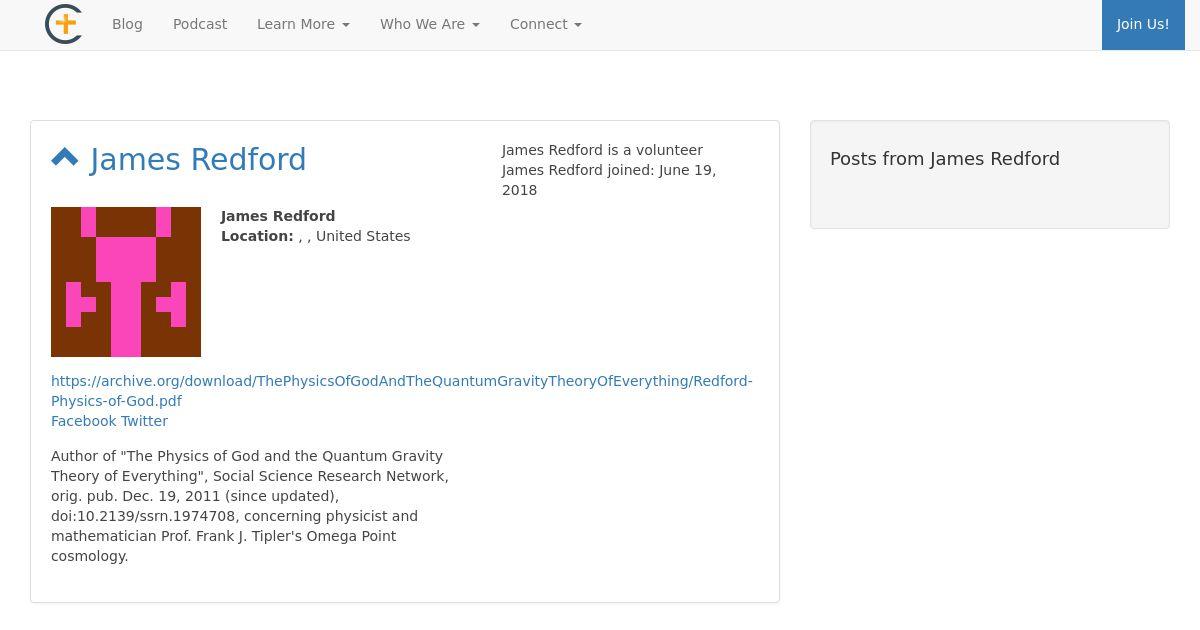This screenshot has width=1200, height=630.
Task: Click the Who We Are caret arrow
Action: point(476,25)
